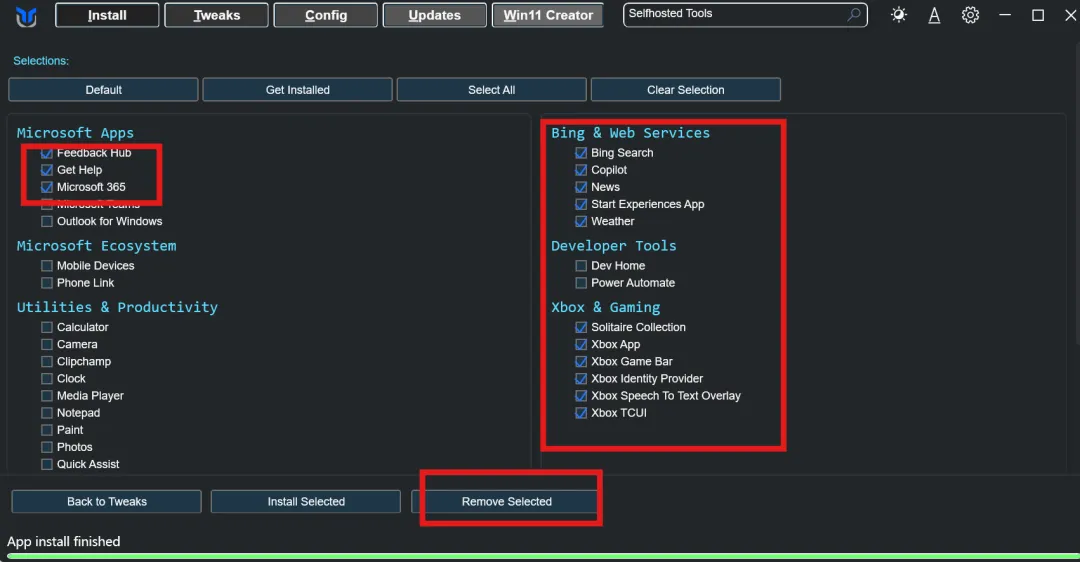Screen dimensions: 1080x562
Task: Switch to the Install tab
Action: click(107, 15)
